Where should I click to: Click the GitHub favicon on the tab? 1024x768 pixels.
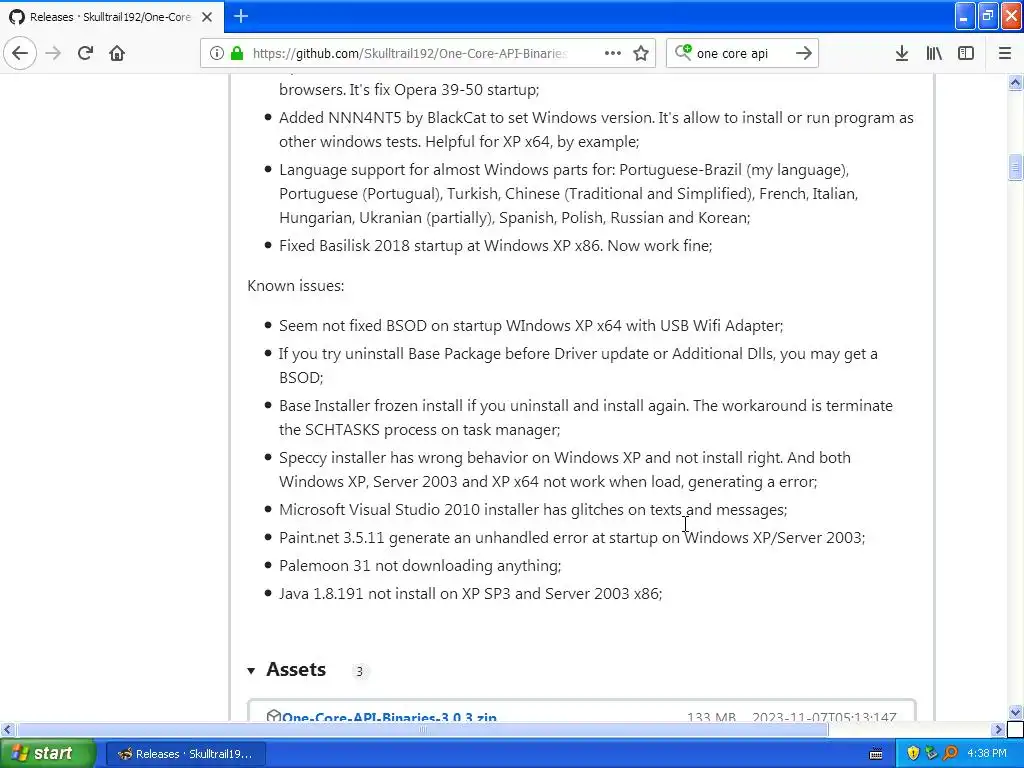coord(17,17)
